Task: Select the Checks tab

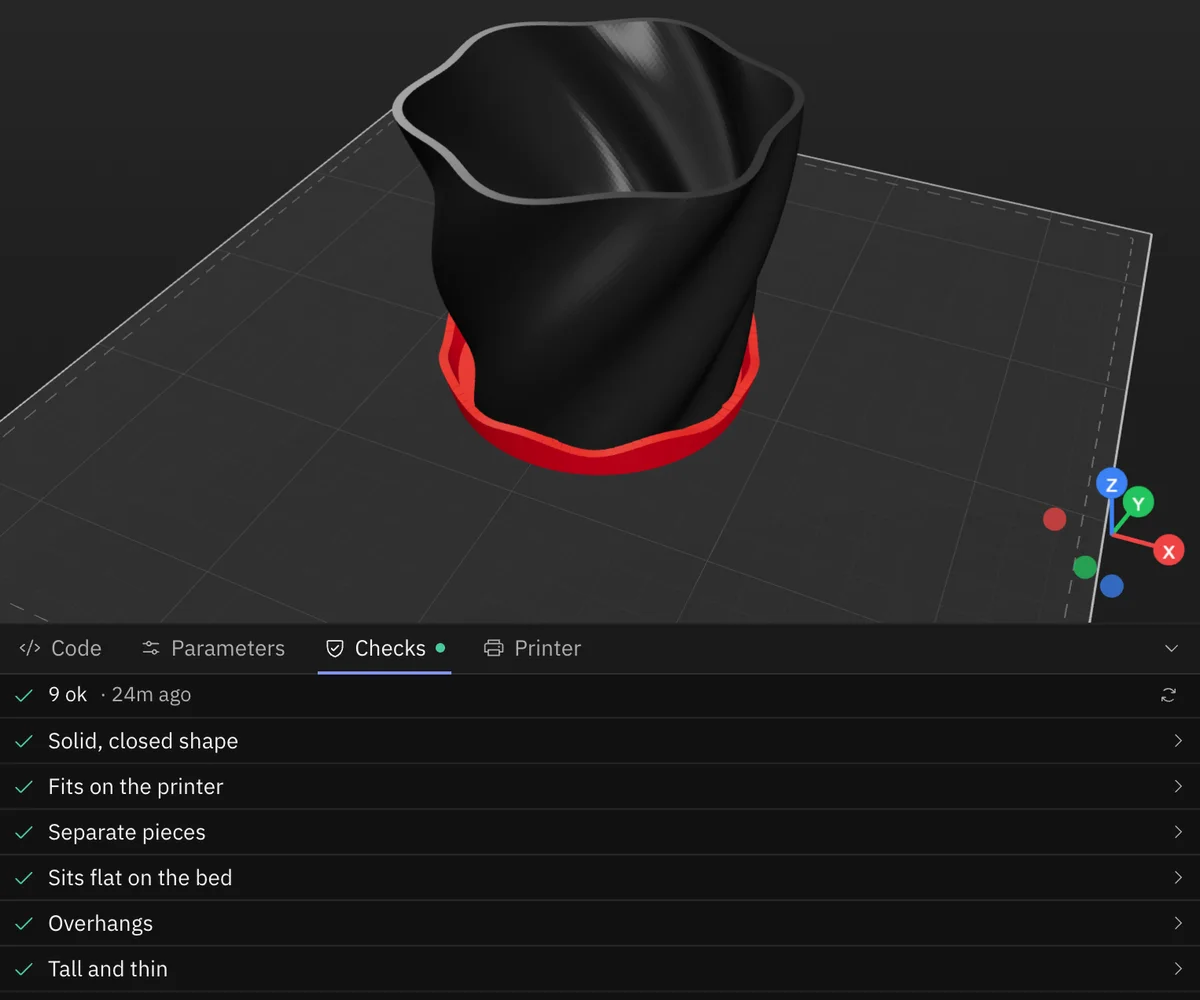Action: pyautogui.click(x=385, y=648)
